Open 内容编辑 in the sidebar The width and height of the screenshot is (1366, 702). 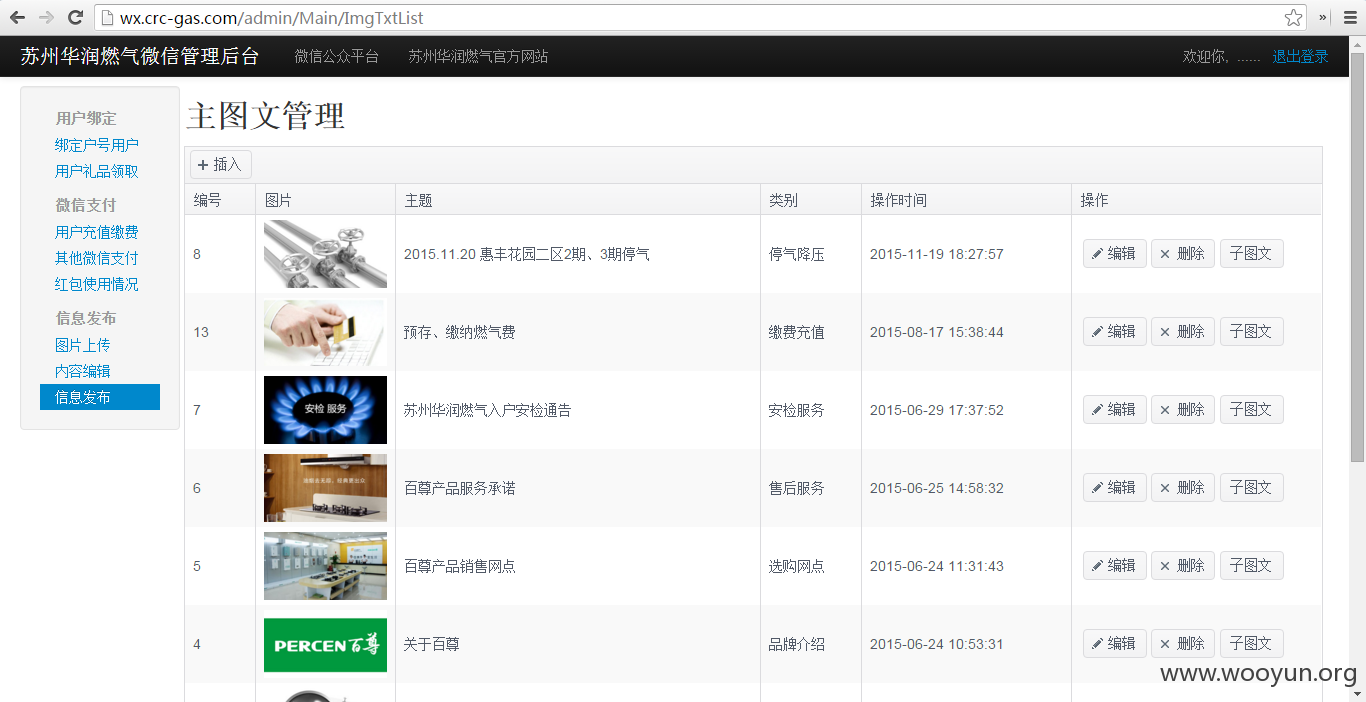[83, 371]
